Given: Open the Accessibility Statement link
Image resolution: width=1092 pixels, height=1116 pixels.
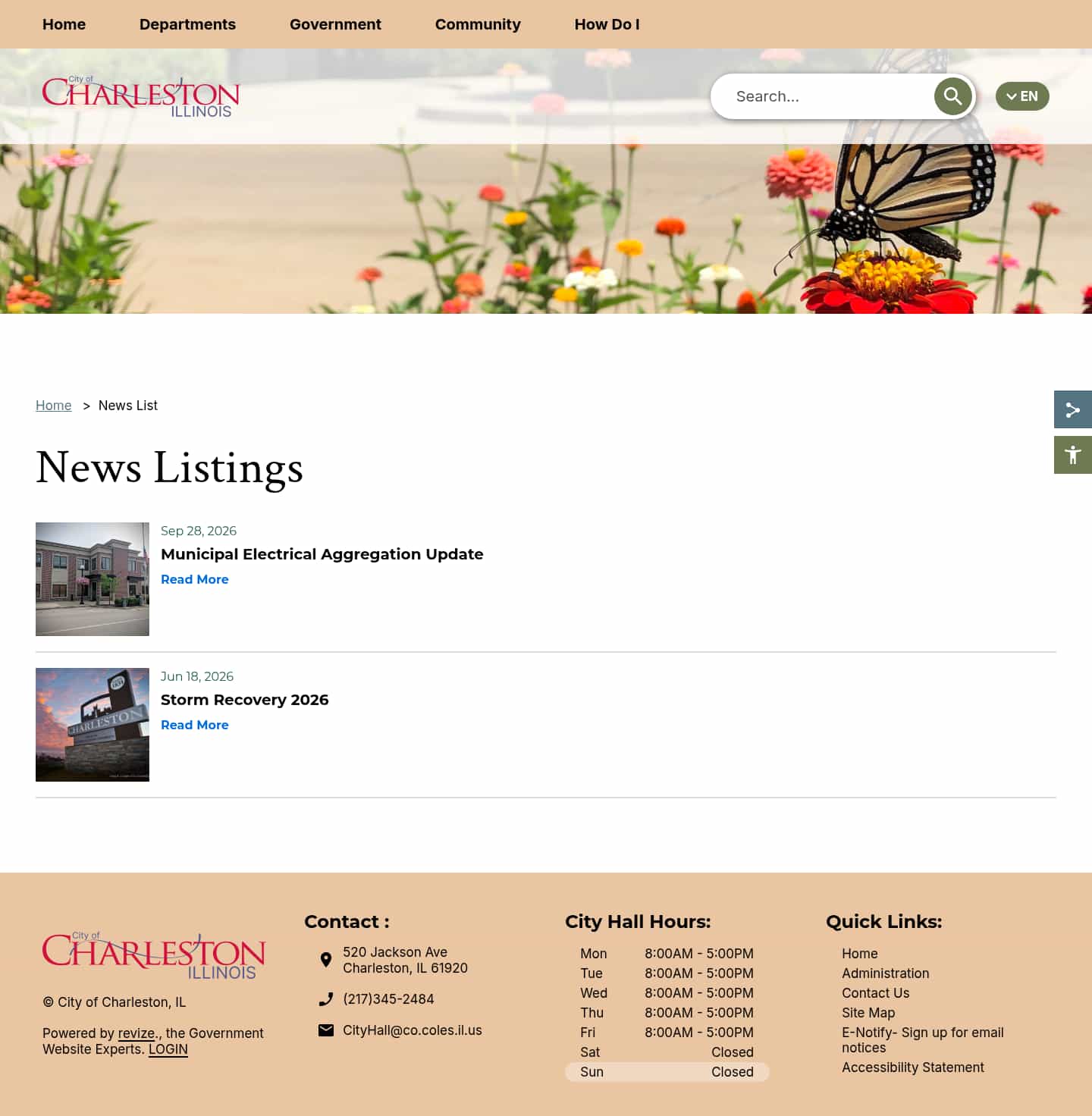Looking at the screenshot, I should (x=913, y=1067).
